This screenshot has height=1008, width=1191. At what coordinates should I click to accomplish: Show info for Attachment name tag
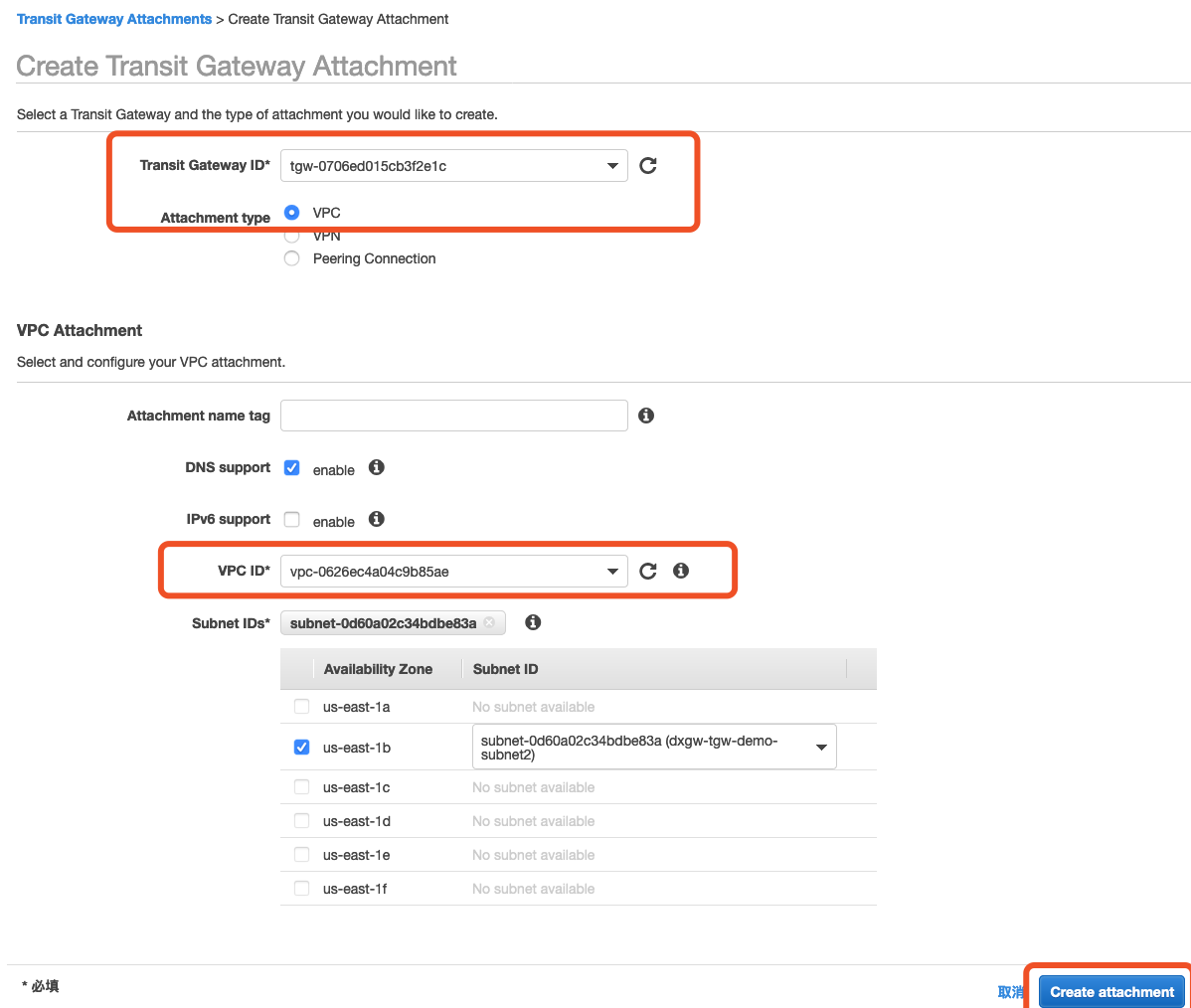coord(646,416)
